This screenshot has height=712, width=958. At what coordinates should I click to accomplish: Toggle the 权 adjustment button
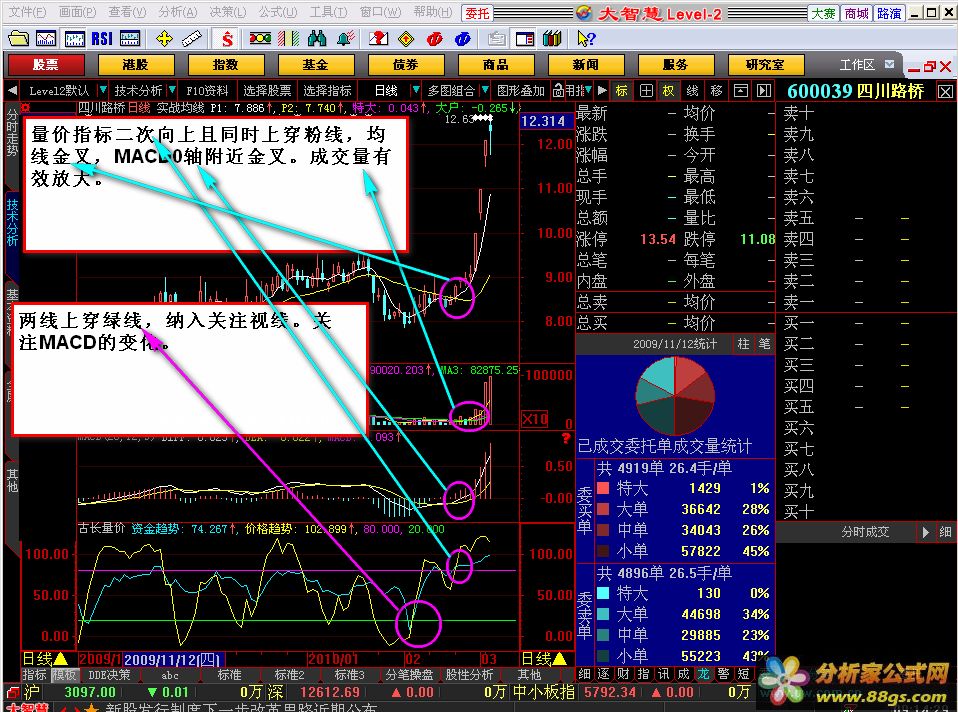pyautogui.click(x=668, y=91)
